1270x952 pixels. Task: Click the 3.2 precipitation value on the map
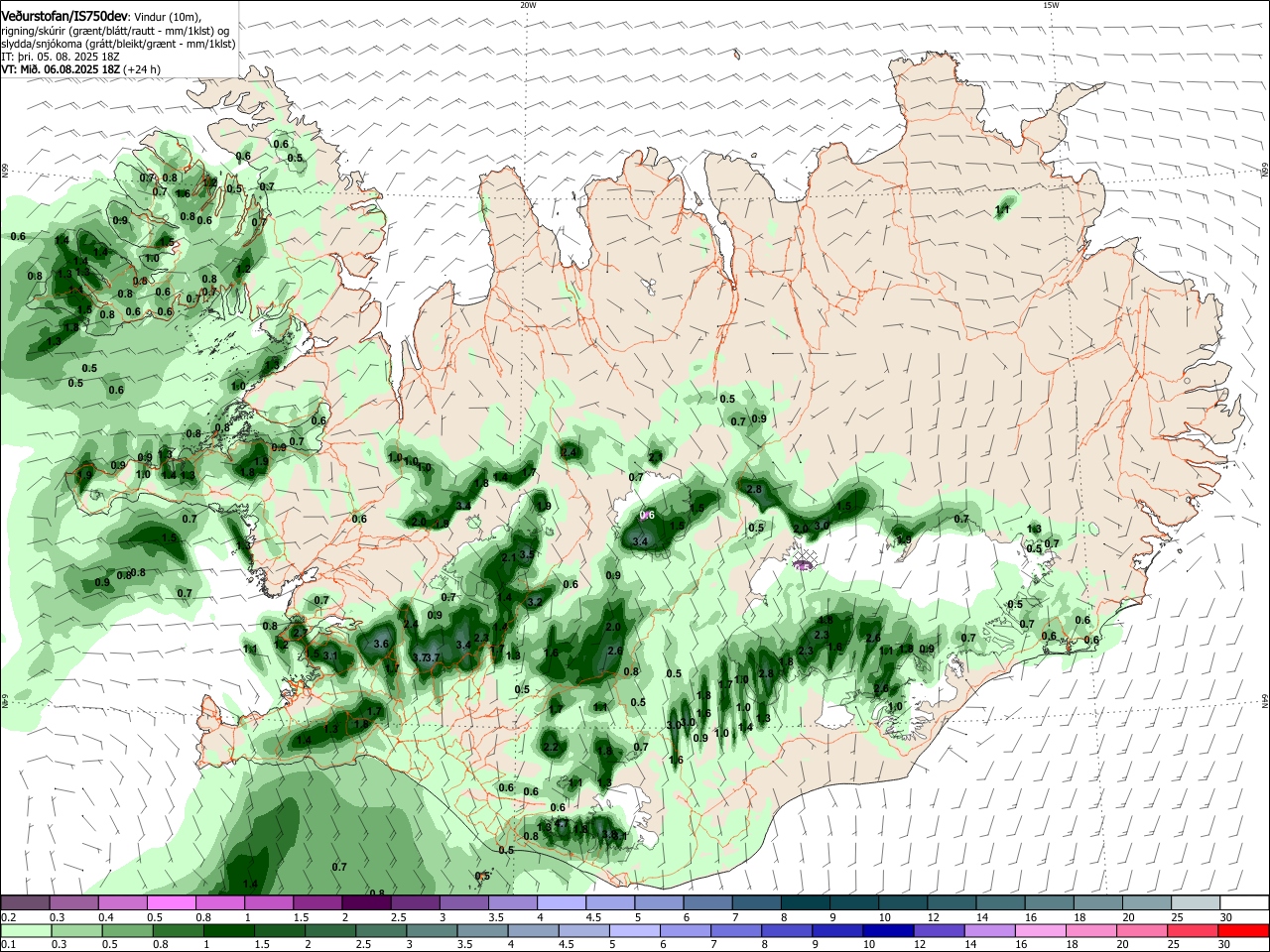click(535, 601)
